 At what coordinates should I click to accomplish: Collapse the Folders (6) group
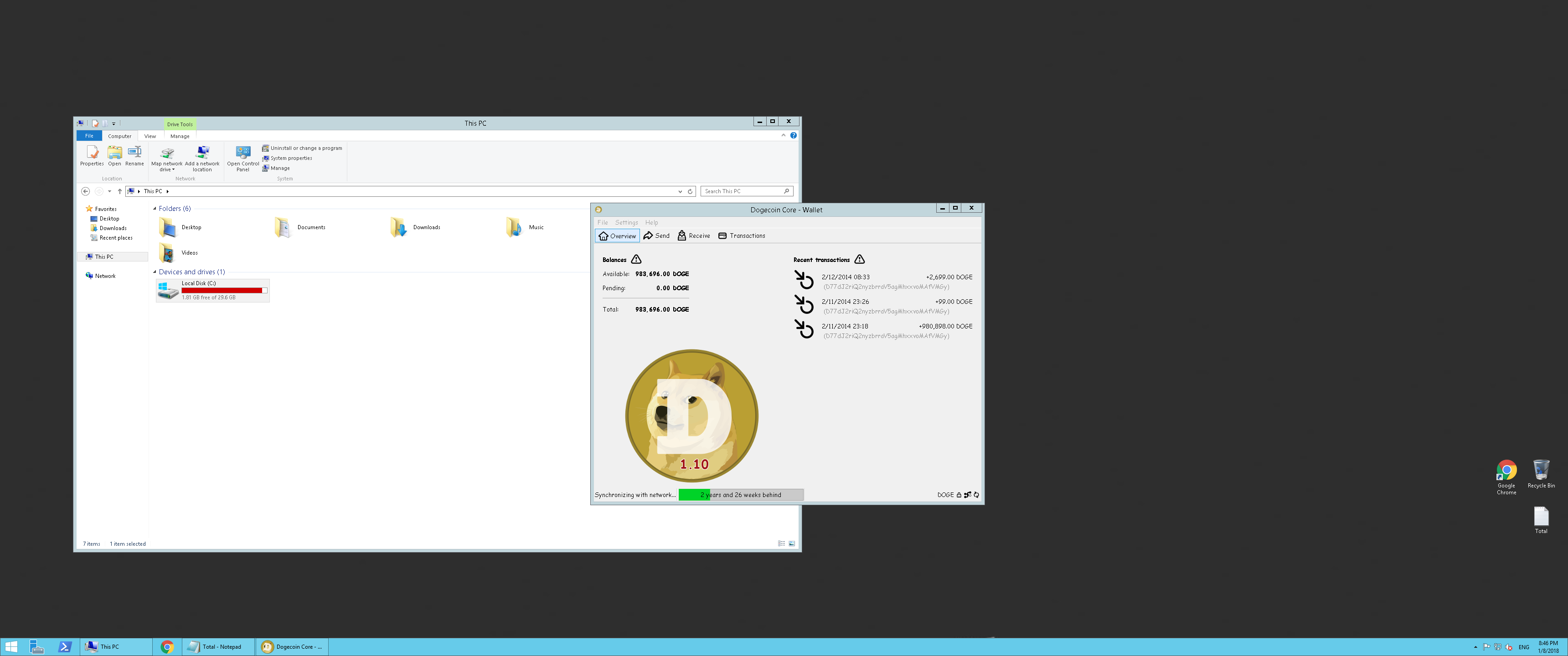click(155, 209)
